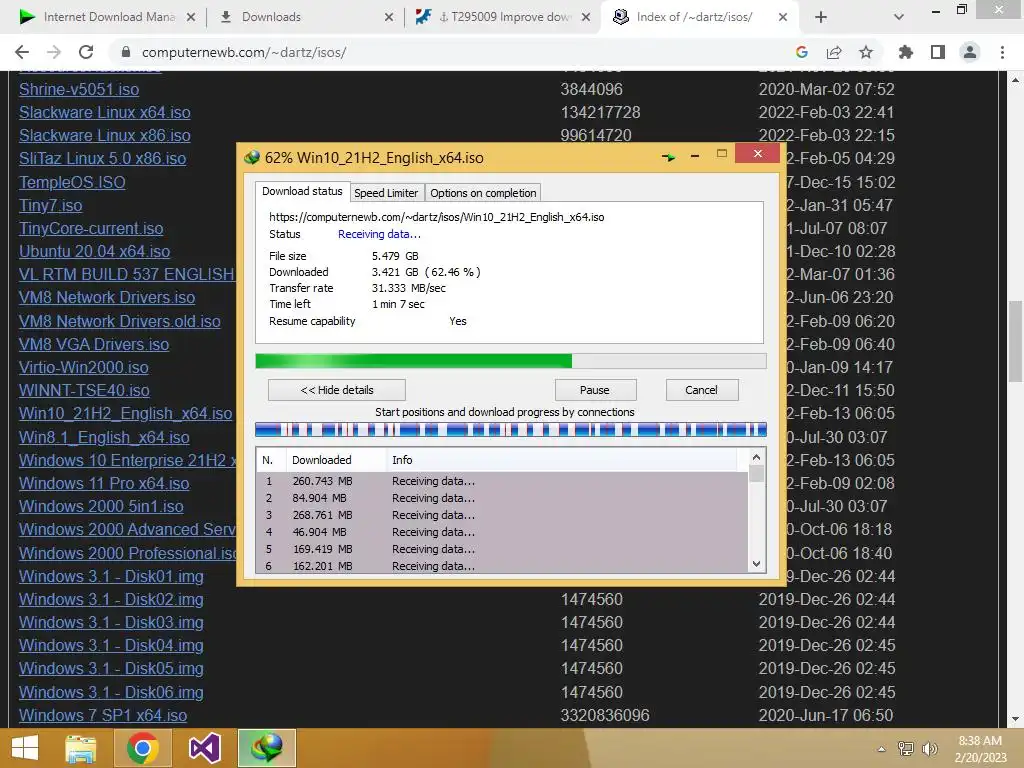Image resolution: width=1024 pixels, height=768 pixels.
Task: Share this page icon
Action: coord(834,52)
